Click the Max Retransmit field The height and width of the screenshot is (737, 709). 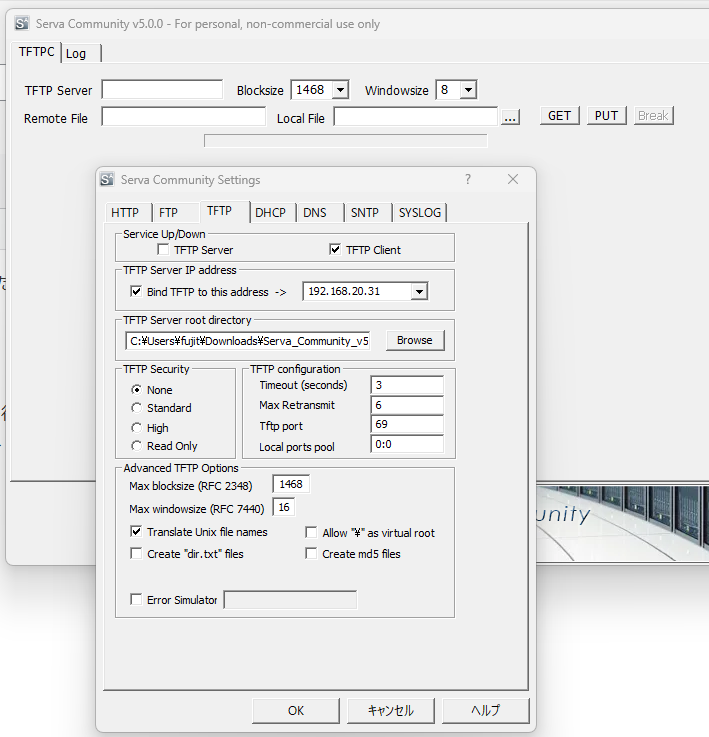coord(407,405)
